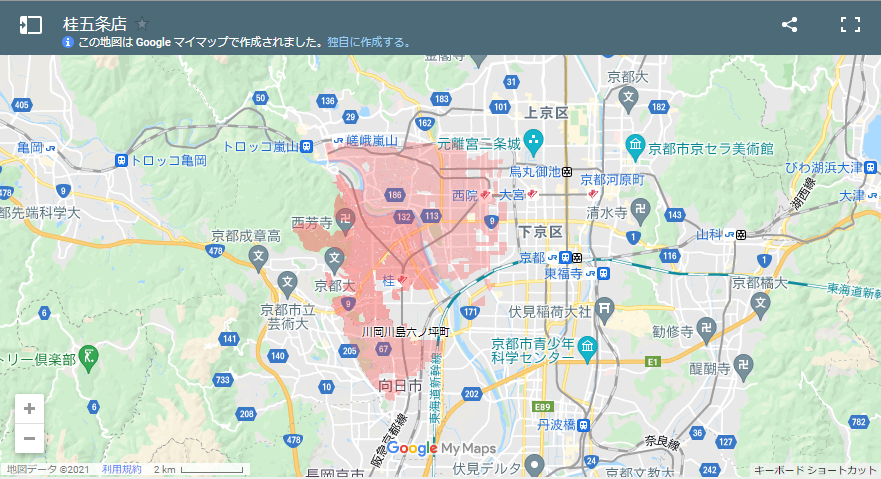The width and height of the screenshot is (881, 479).
Task: Click the 下京区 ward label
Action: click(541, 231)
